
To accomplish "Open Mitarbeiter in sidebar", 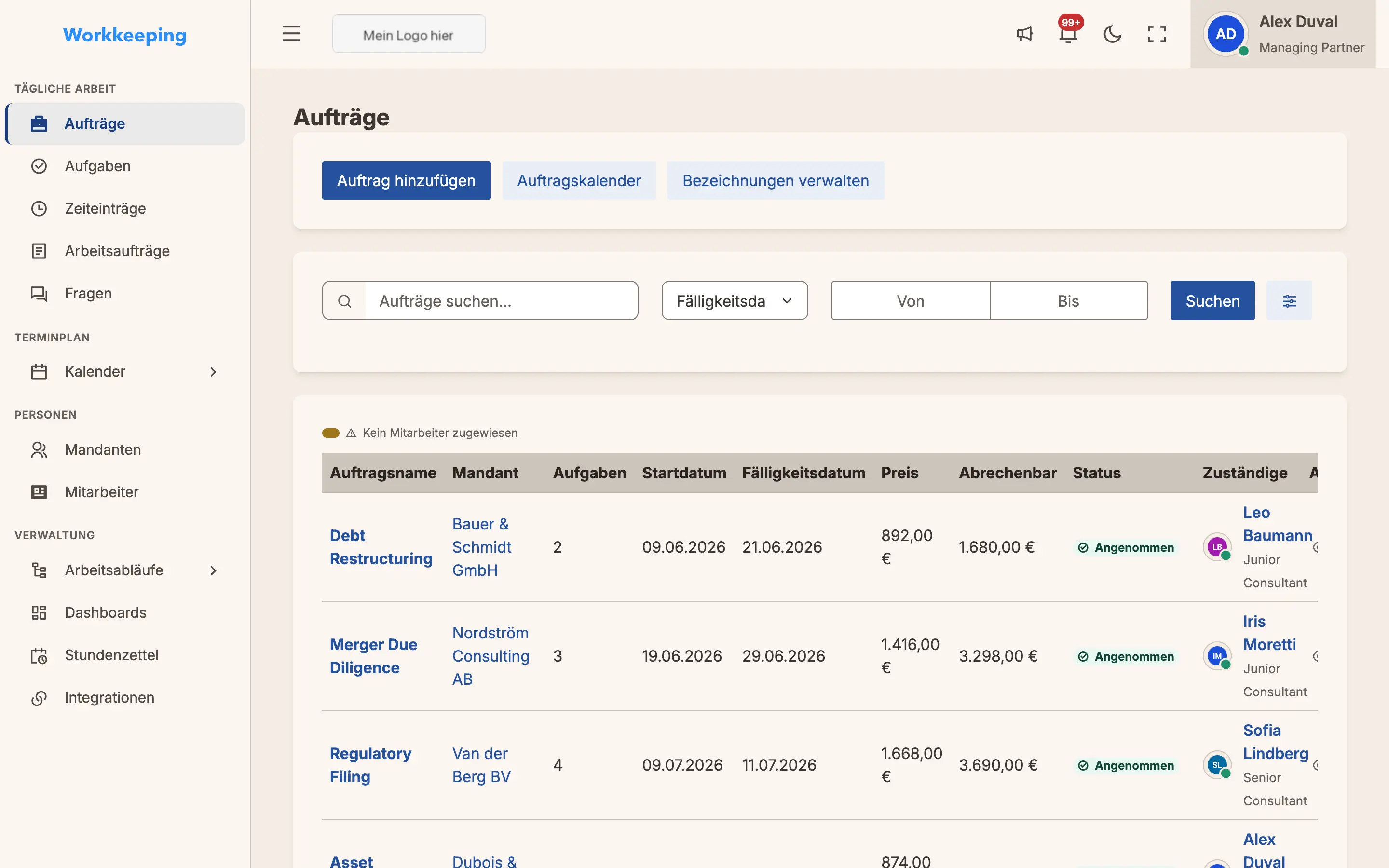I will point(125,492).
